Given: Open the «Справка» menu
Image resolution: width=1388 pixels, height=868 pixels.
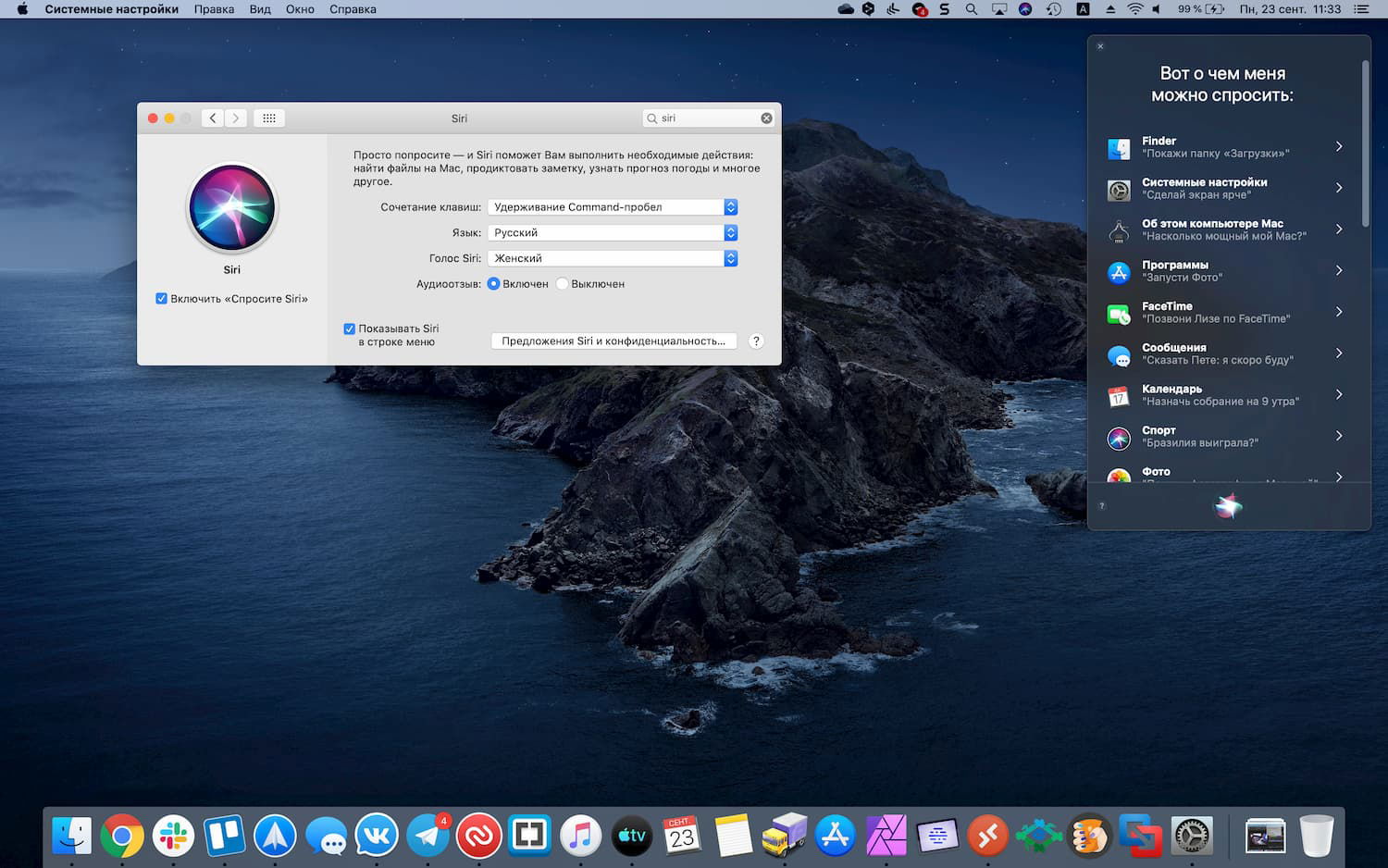Looking at the screenshot, I should pos(352,8).
